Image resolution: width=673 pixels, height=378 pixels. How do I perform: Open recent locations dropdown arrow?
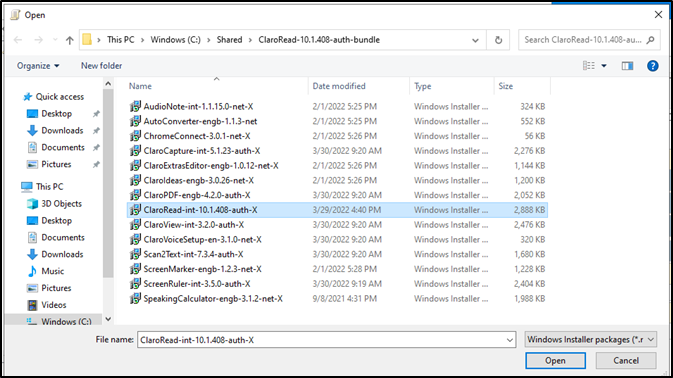click(55, 40)
